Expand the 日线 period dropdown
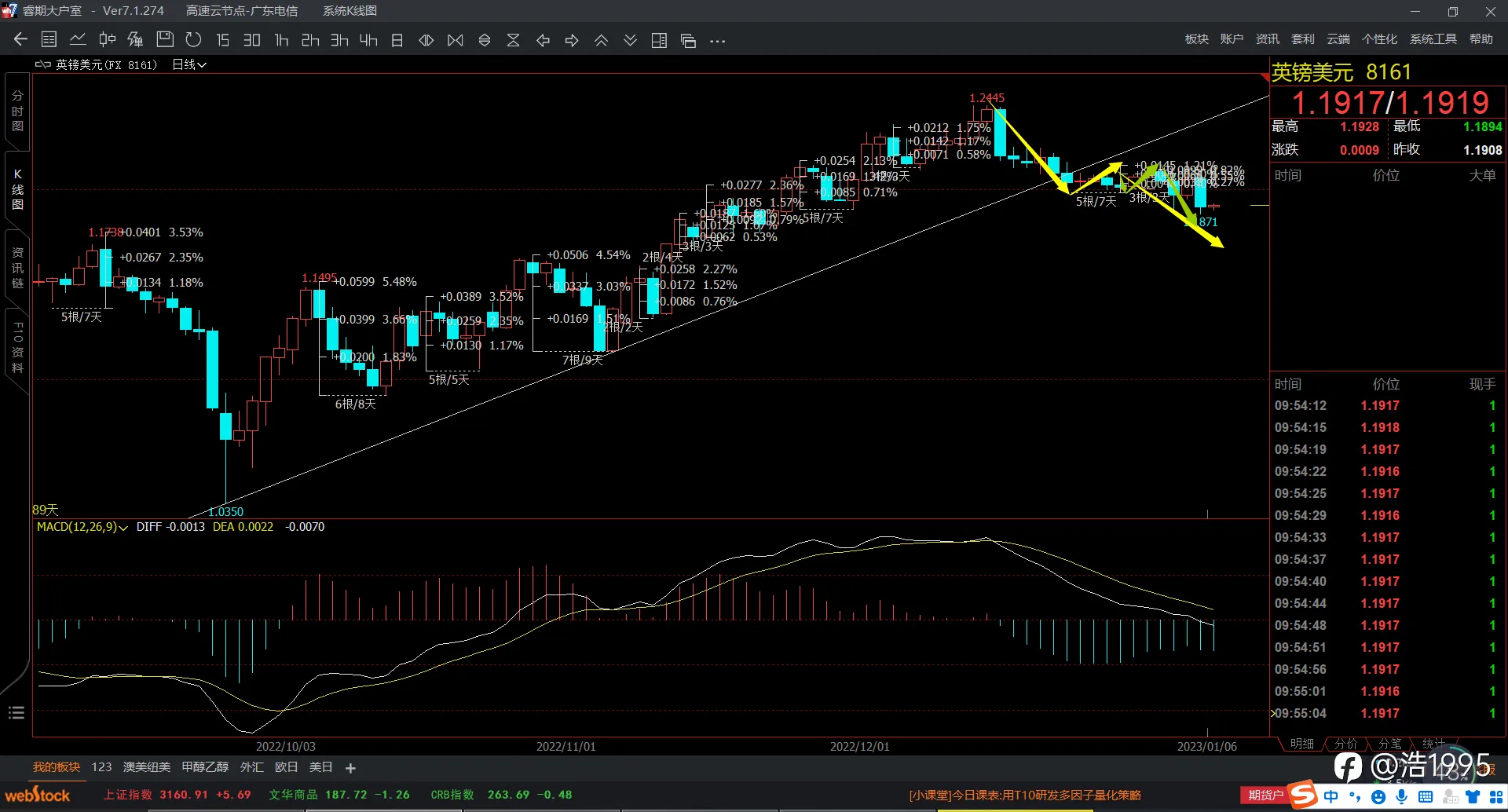 click(x=189, y=64)
